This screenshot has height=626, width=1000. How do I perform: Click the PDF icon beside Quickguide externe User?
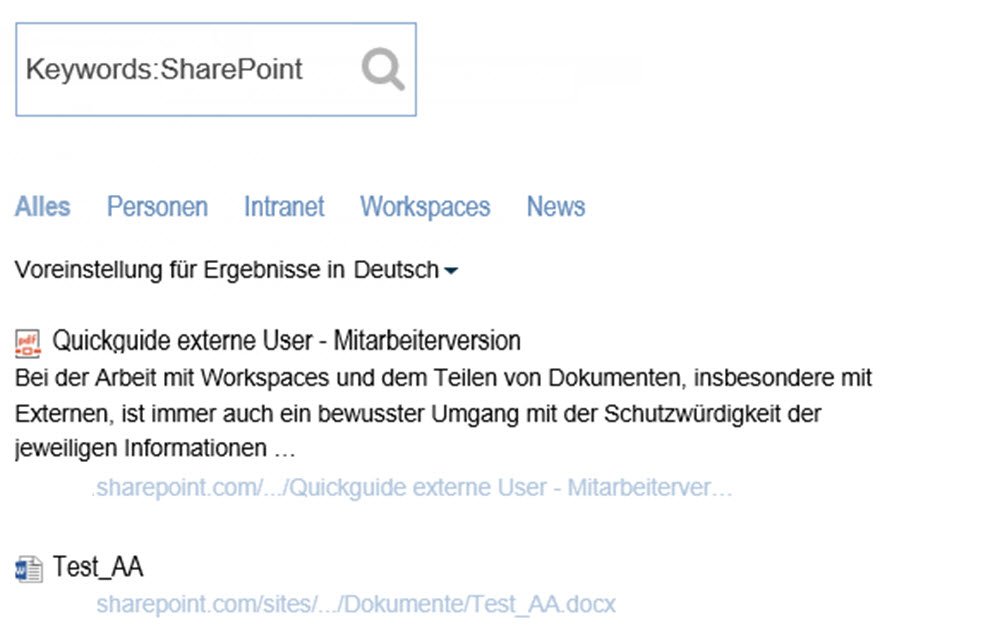coord(28,343)
